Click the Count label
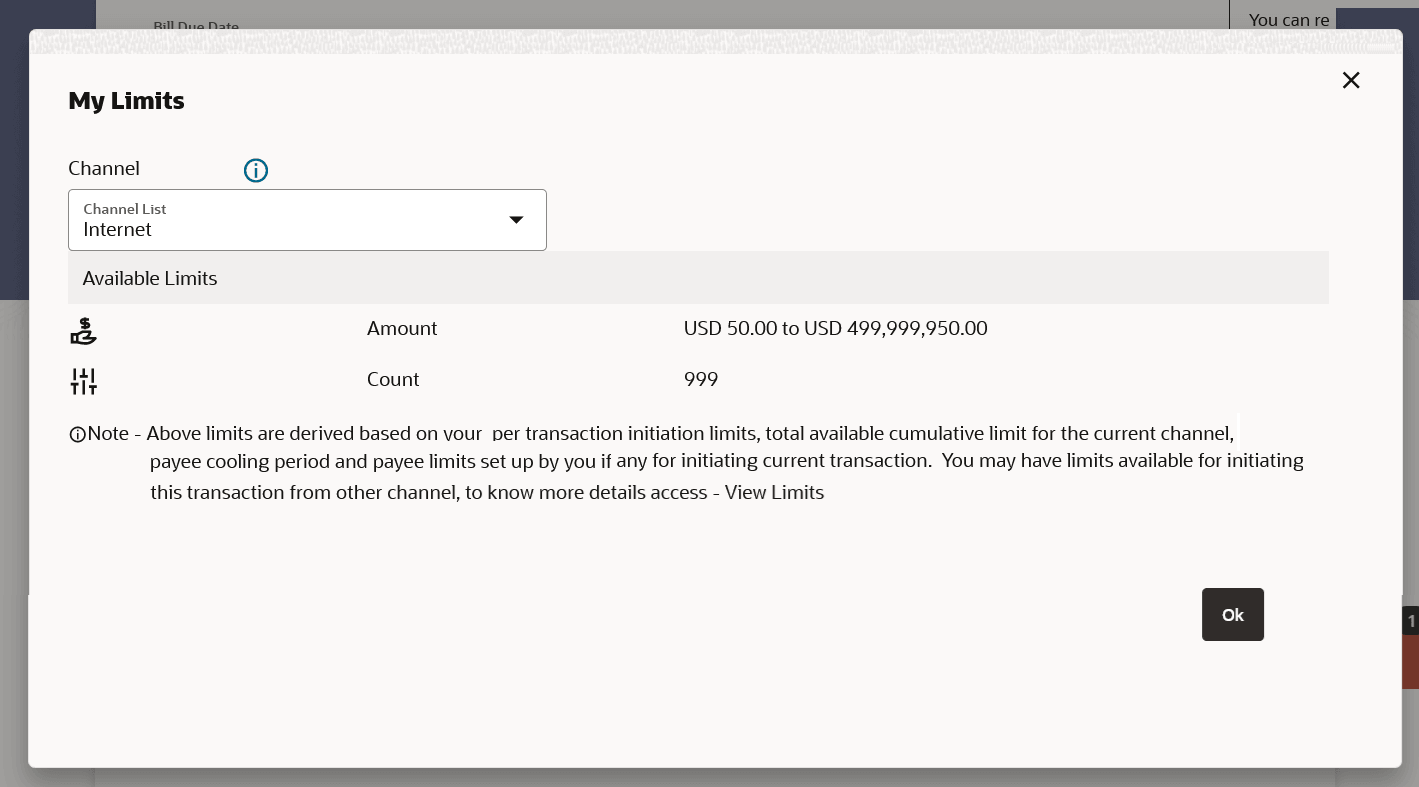Image resolution: width=1419 pixels, height=787 pixels. tap(393, 379)
